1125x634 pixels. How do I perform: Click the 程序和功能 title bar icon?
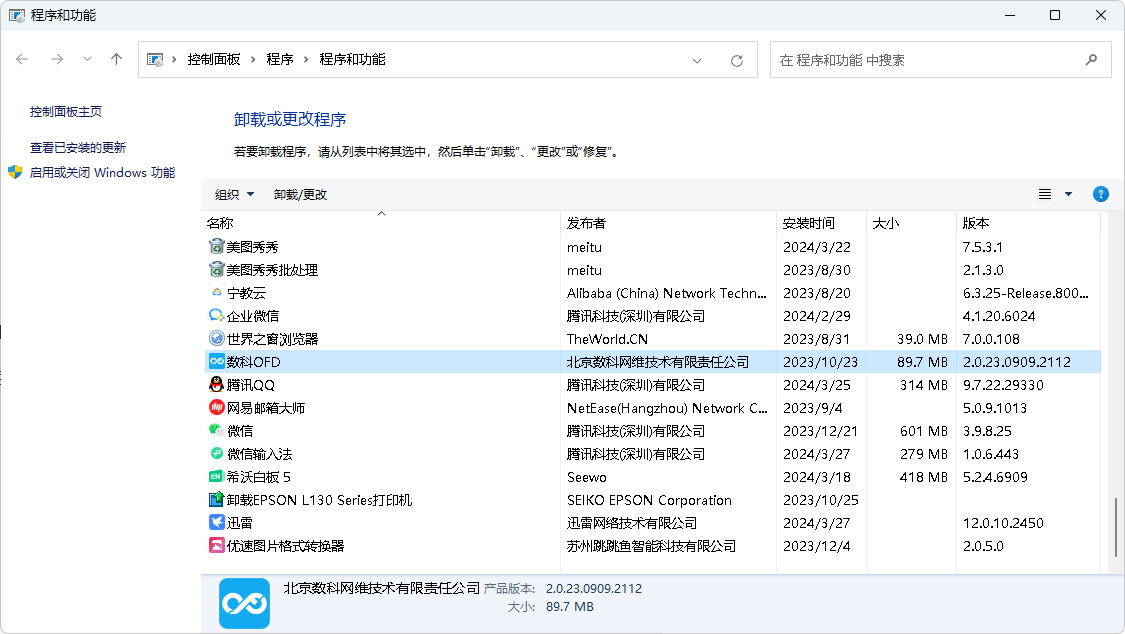point(17,15)
